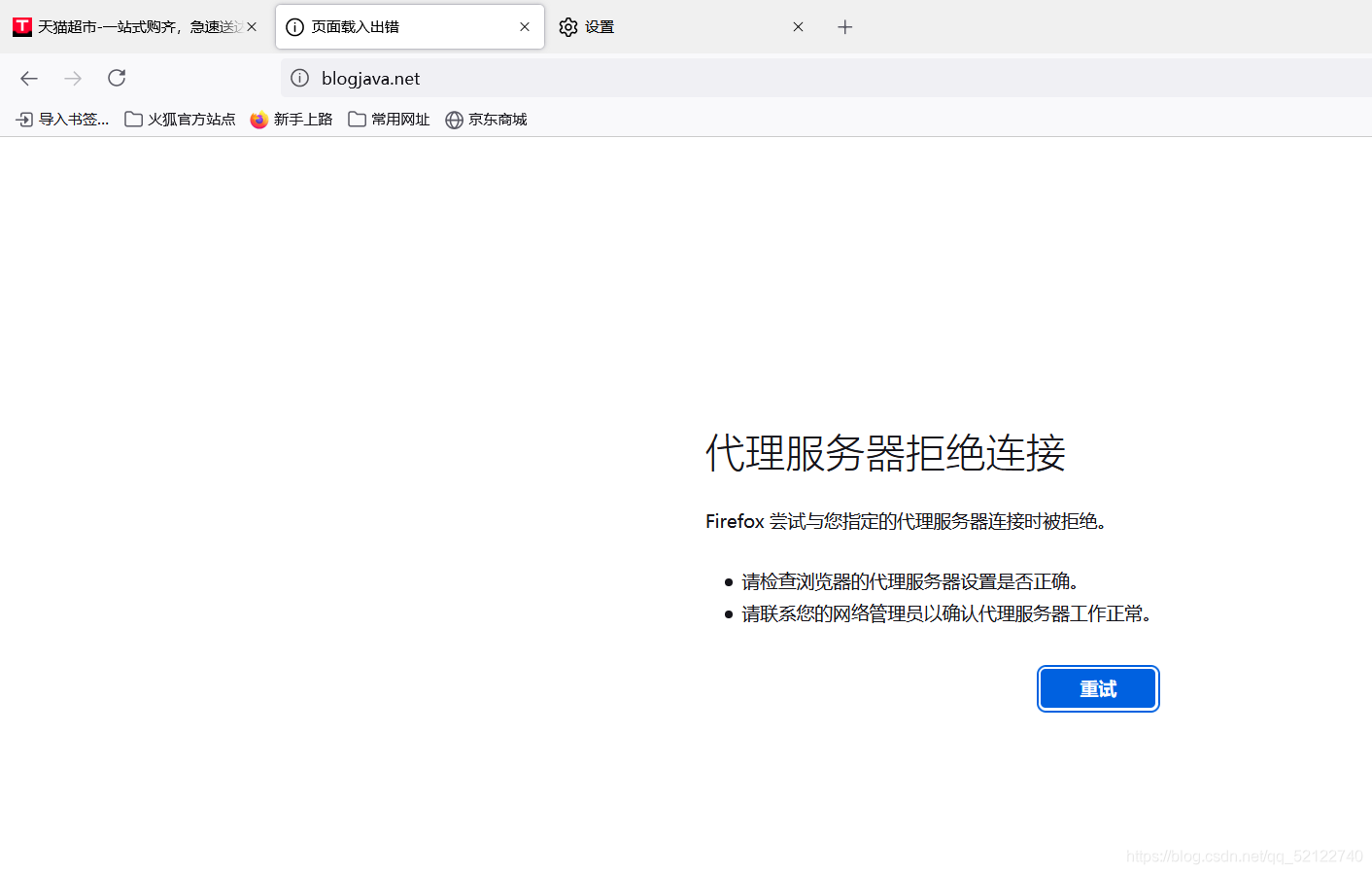Switch to the 天猫超市 tab
Viewport: 1372px width, 874px height.
(x=136, y=27)
